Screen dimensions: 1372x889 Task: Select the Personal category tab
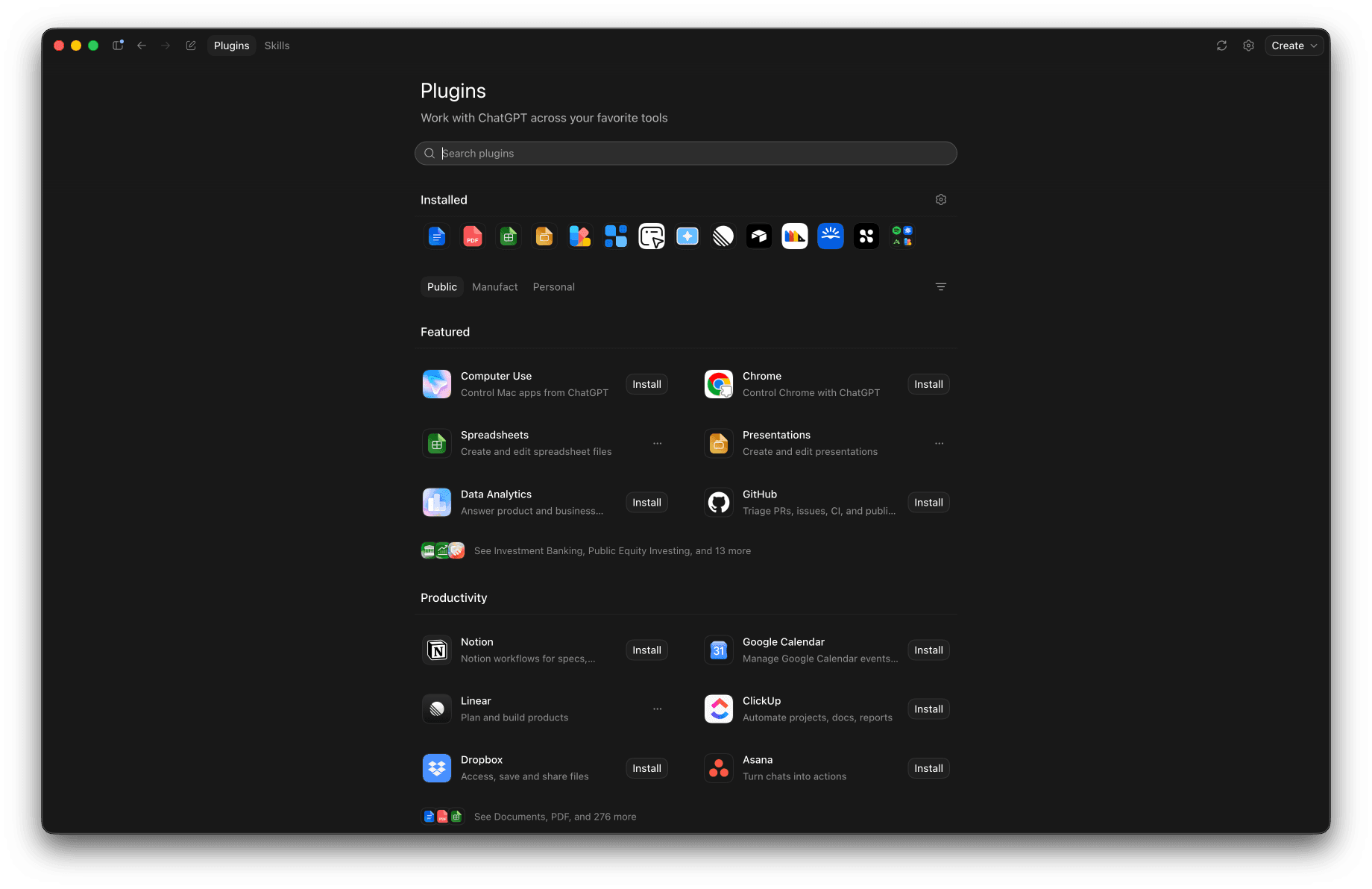[554, 287]
